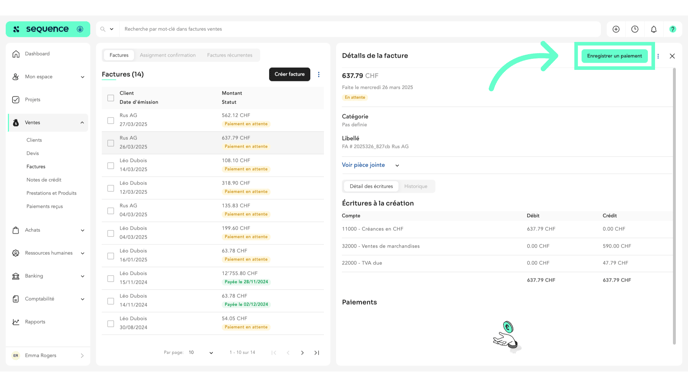Switch to Factures récurrentes tab
688x387 pixels.
(229, 55)
